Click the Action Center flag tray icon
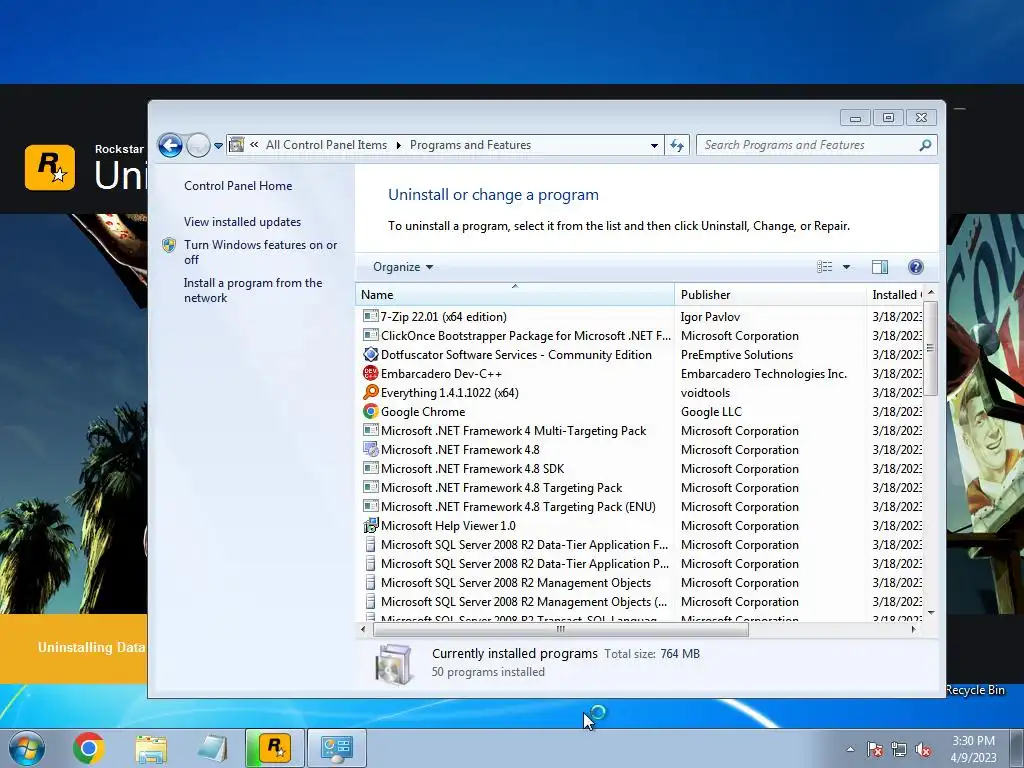1024x768 pixels. tap(874, 750)
